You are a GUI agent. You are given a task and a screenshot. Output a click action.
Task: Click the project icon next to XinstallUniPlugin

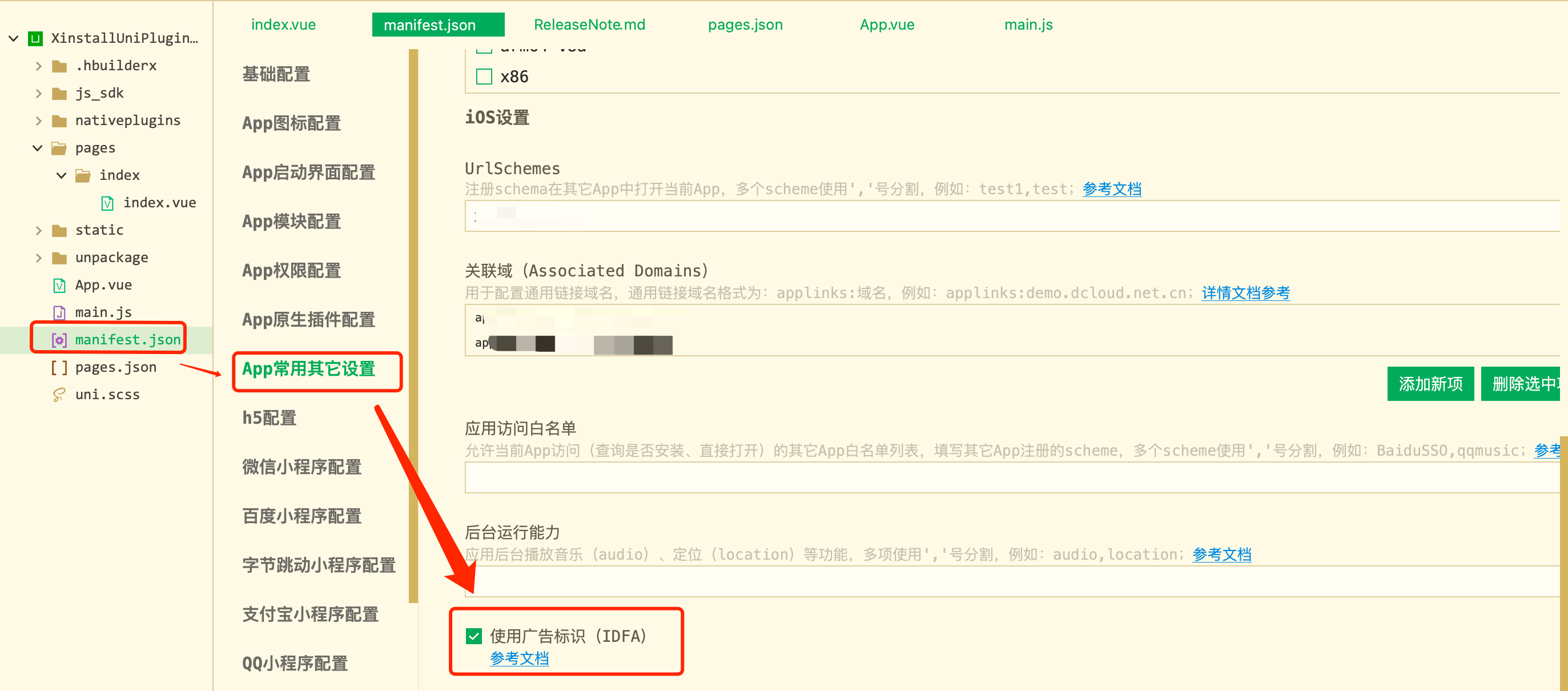coord(35,38)
